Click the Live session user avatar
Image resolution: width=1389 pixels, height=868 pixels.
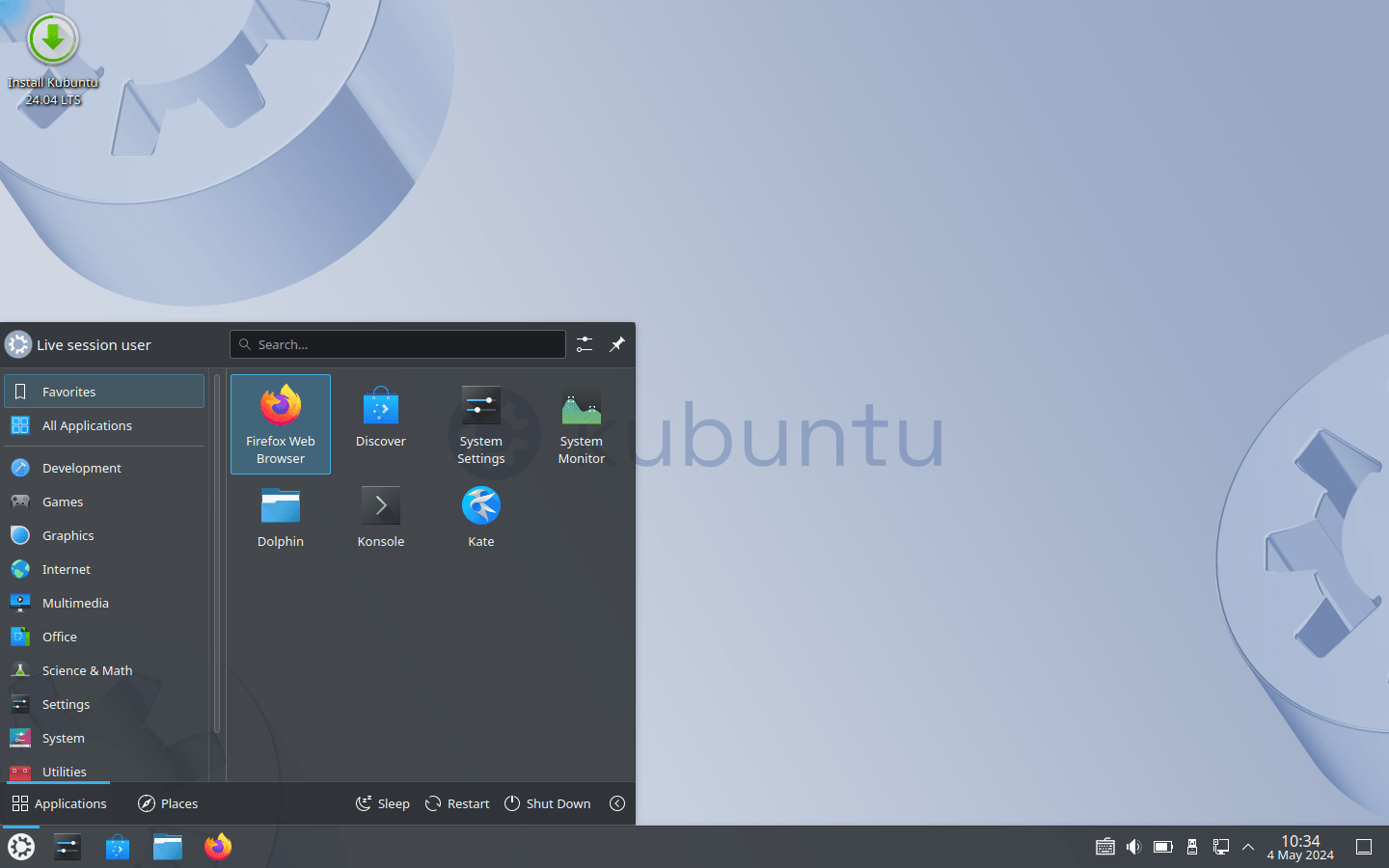coord(18,344)
